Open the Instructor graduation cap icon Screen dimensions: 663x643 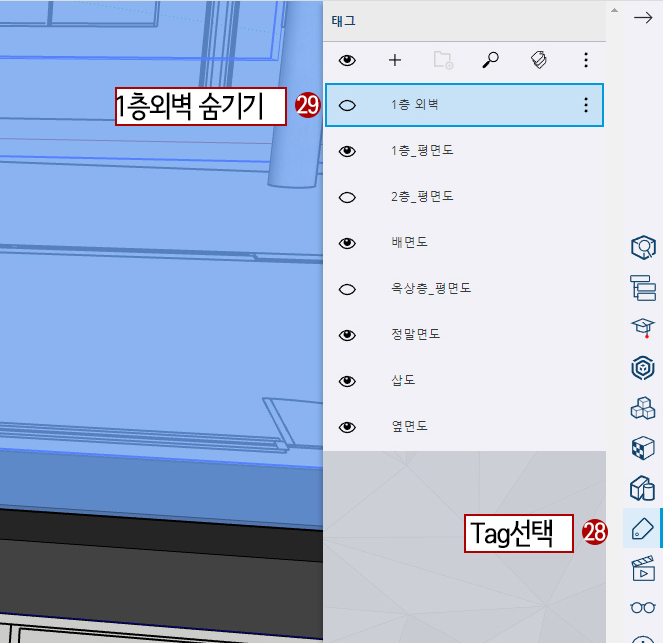tap(643, 328)
